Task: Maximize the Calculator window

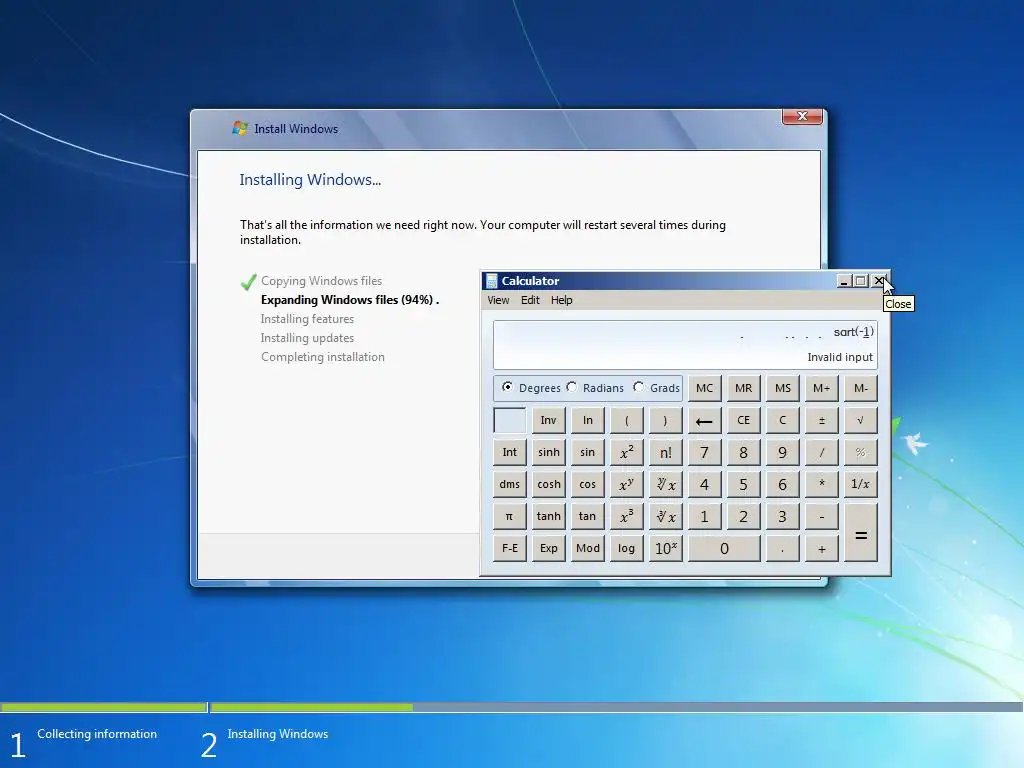Action: point(861,281)
